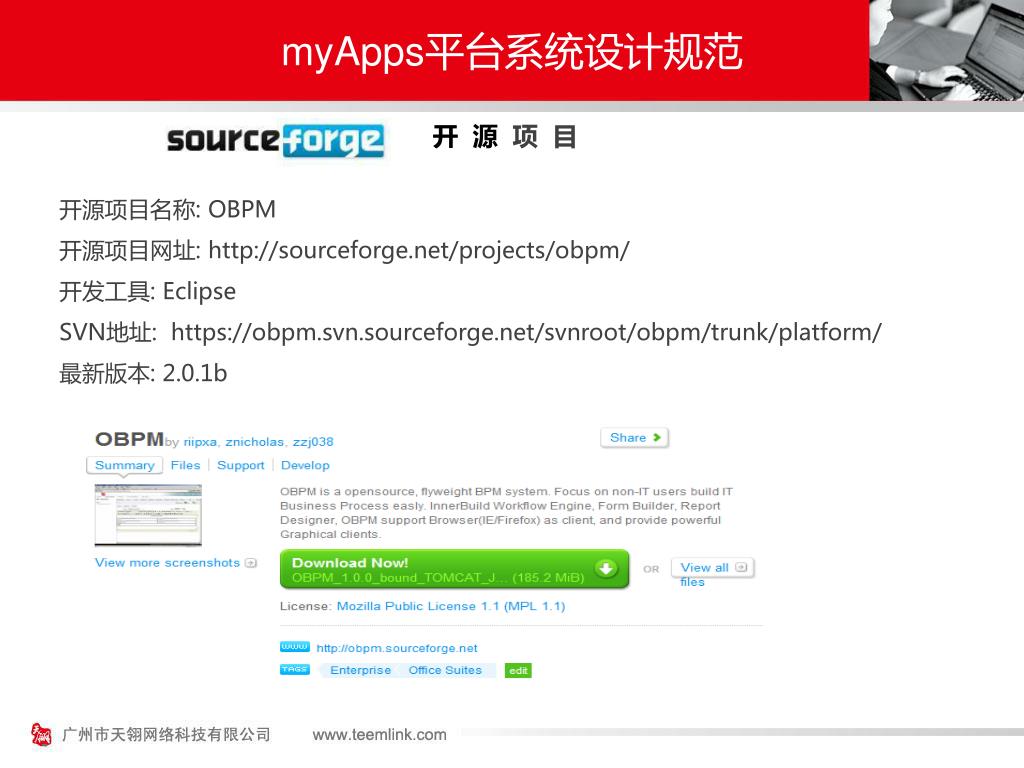The image size is (1024, 768).
Task: Click the OBPM project screenshot thumbnail
Action: coord(148,515)
